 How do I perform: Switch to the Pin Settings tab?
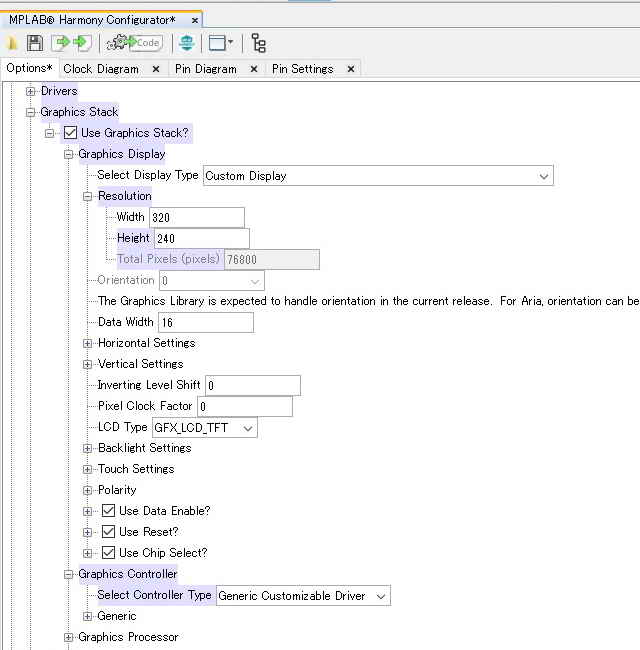(x=302, y=69)
